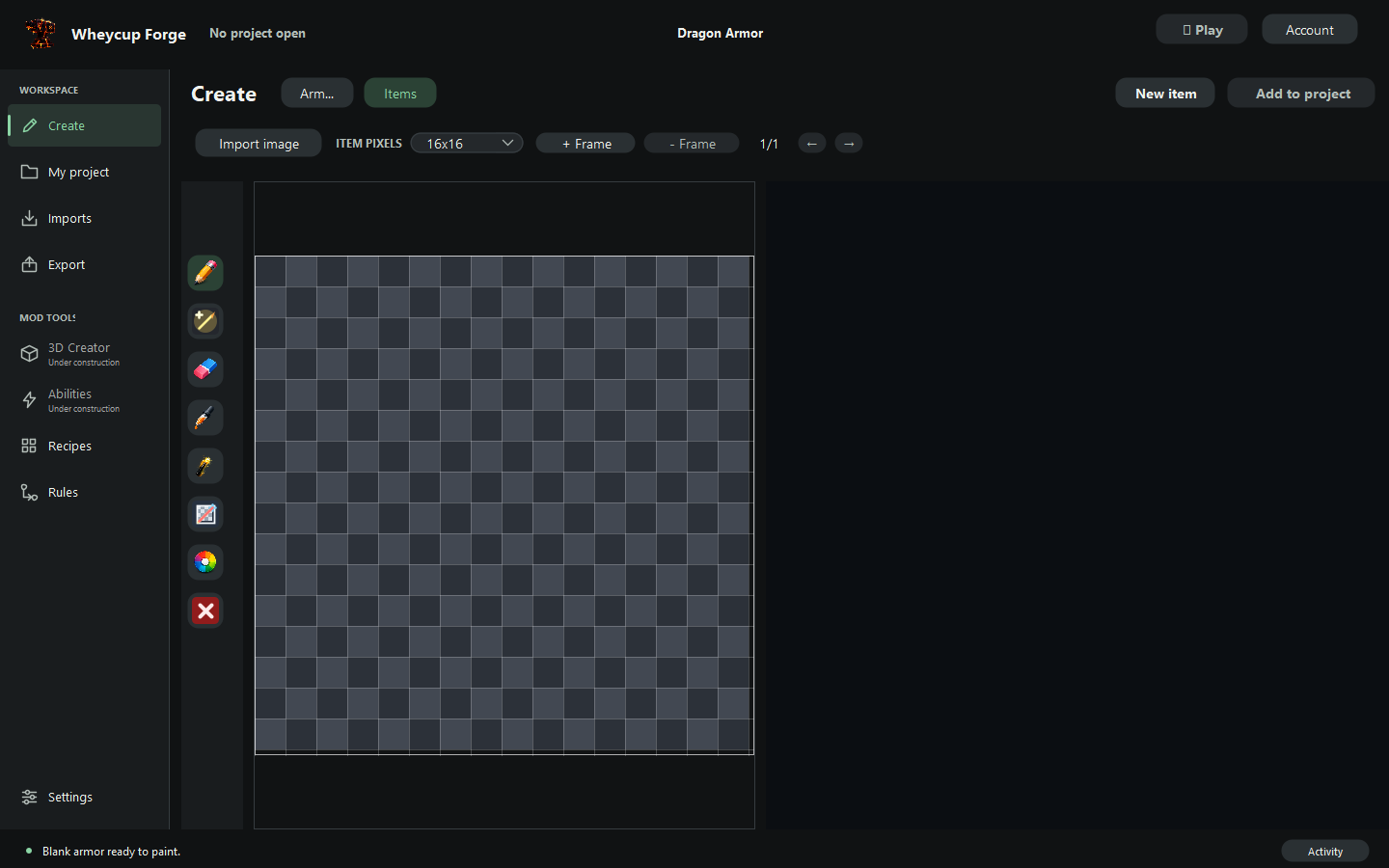Open the color wheel picker
Viewport: 1389px width, 868px height.
click(205, 562)
